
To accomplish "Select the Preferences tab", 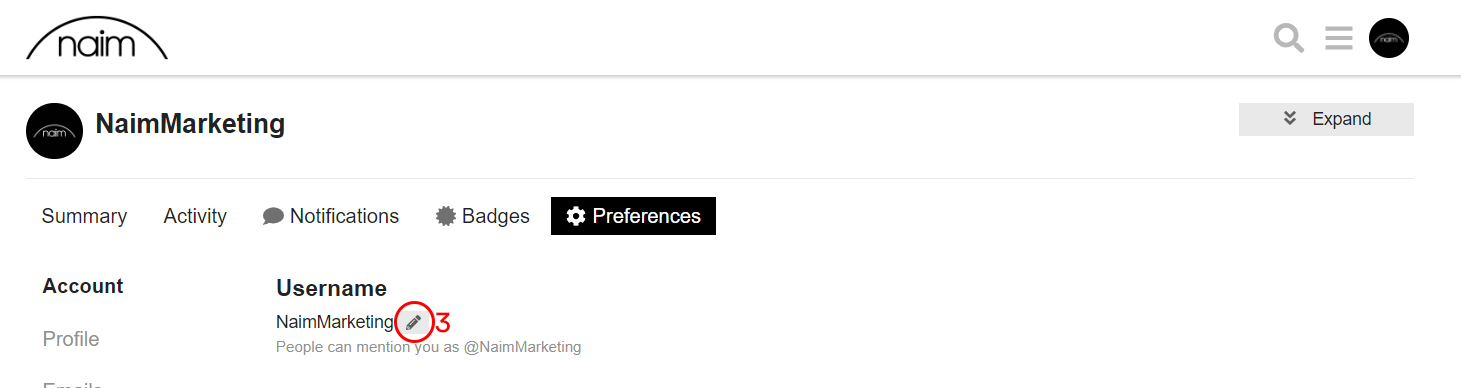I will click(x=633, y=216).
